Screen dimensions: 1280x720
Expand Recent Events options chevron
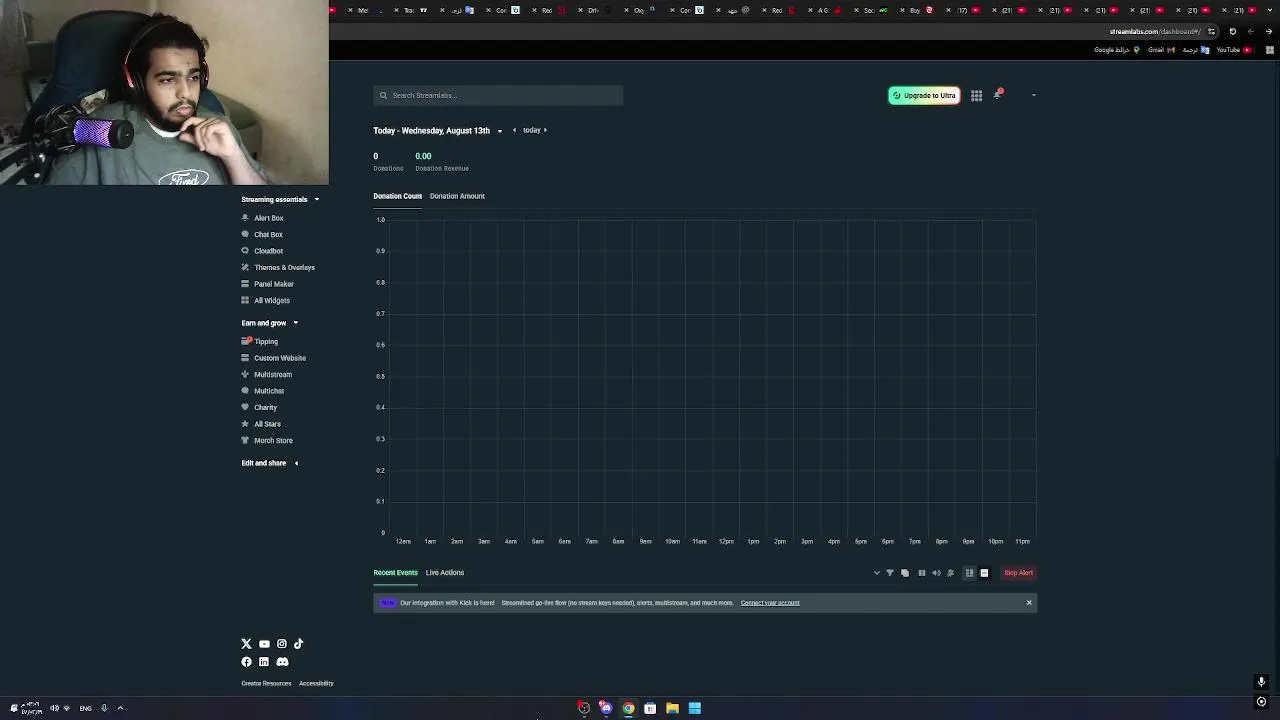pos(877,573)
